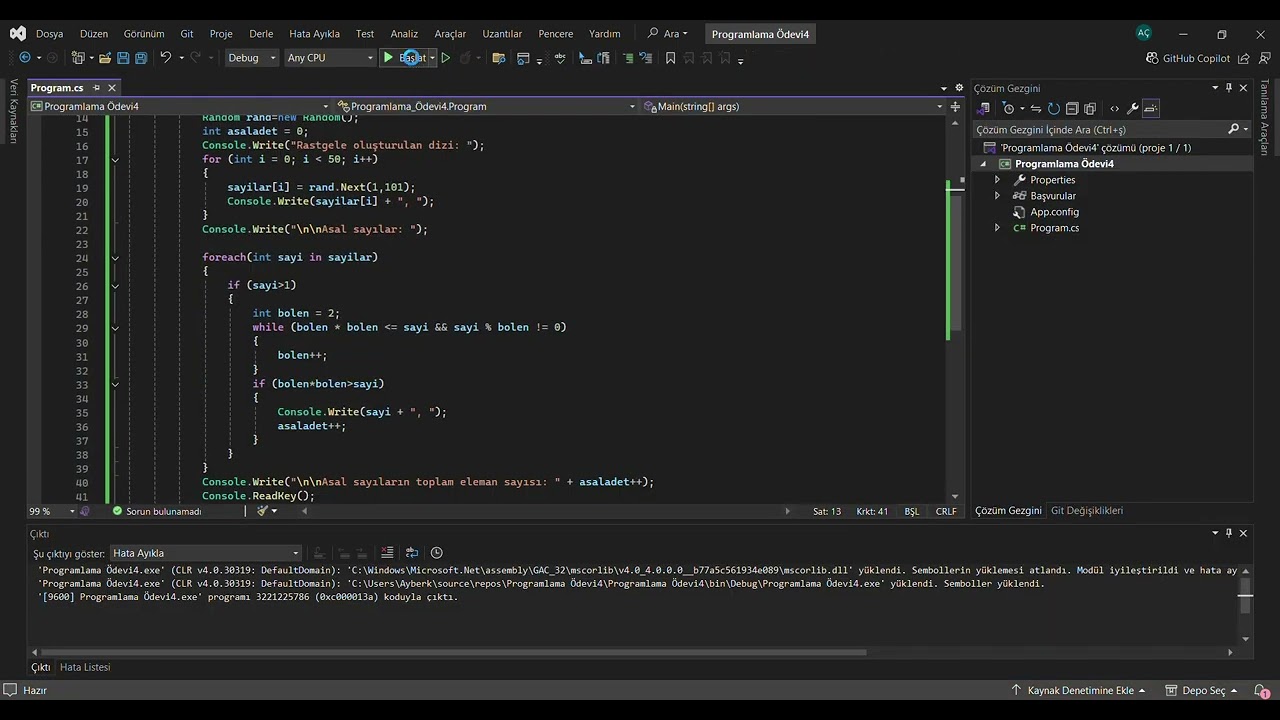Click the Clear All output icon
Viewport: 1280px width, 720px height.
point(387,553)
